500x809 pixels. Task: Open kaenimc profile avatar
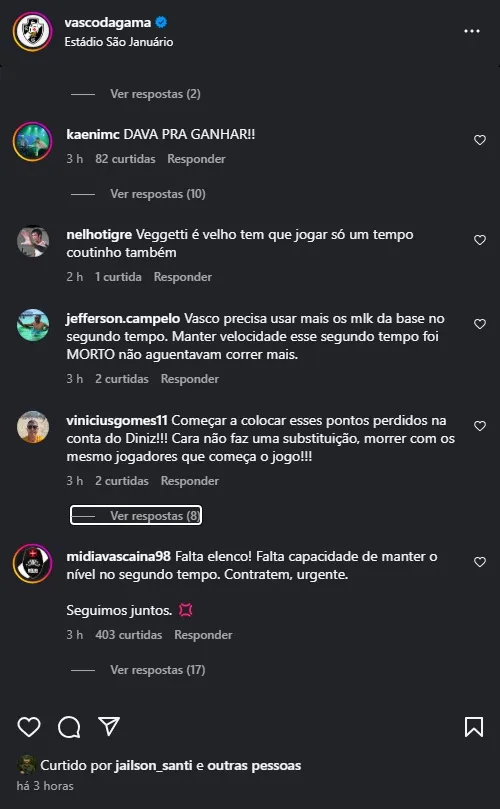pos(33,141)
